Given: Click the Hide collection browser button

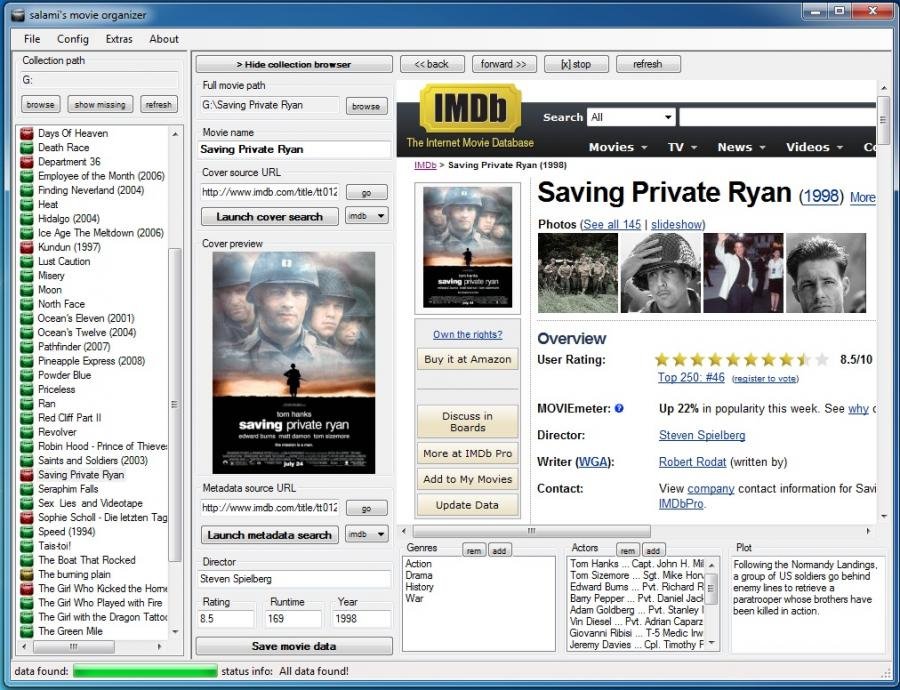Looking at the screenshot, I should point(294,64).
